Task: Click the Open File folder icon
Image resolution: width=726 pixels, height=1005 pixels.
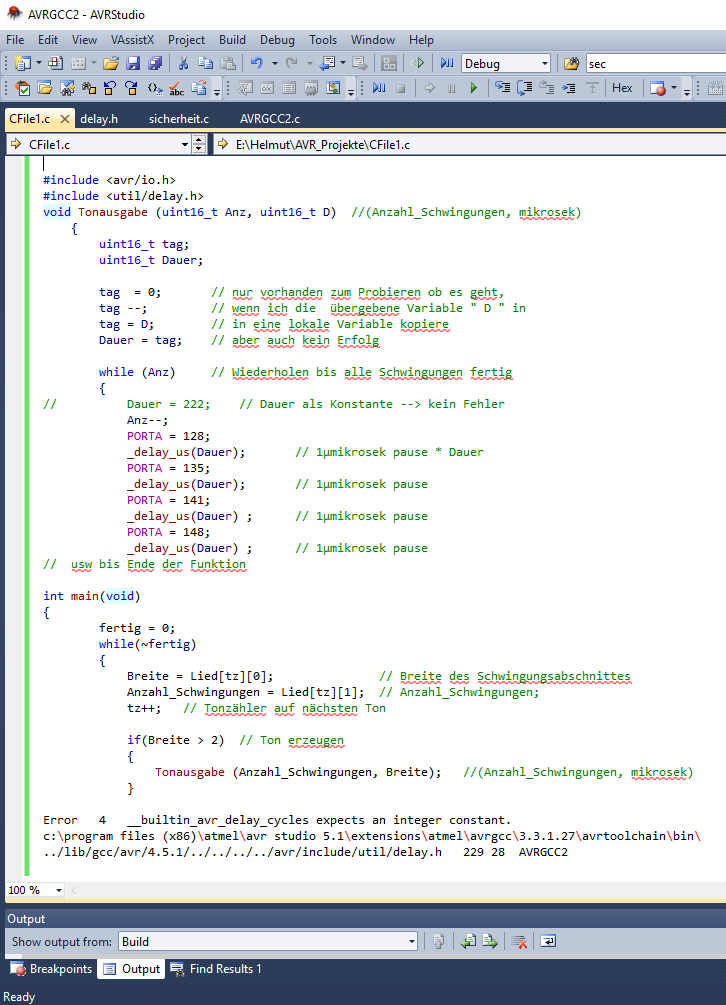Action: (x=111, y=63)
